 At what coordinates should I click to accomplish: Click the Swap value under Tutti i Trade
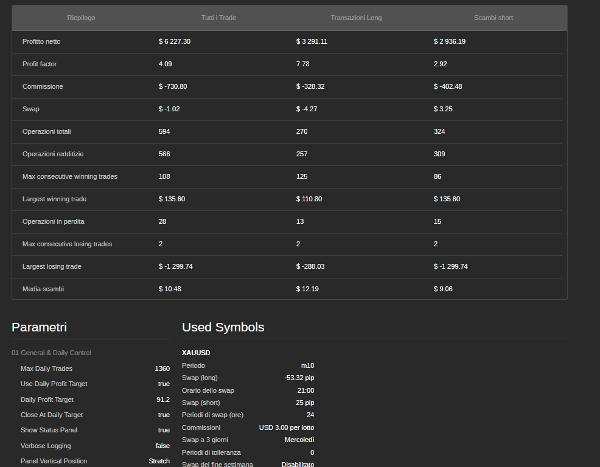169,109
